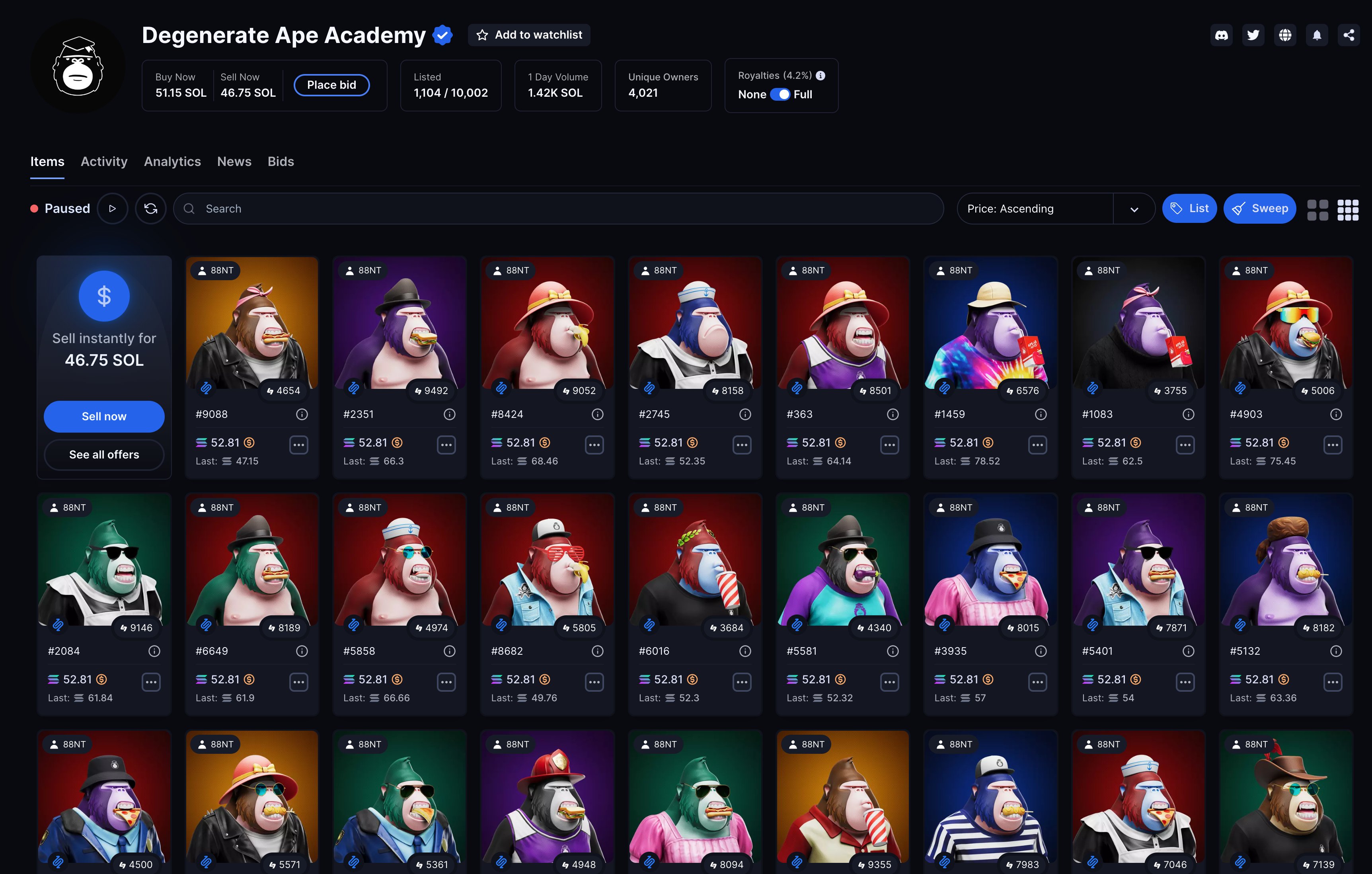Open the Analytics tab
Image resolution: width=1372 pixels, height=874 pixels.
click(172, 162)
